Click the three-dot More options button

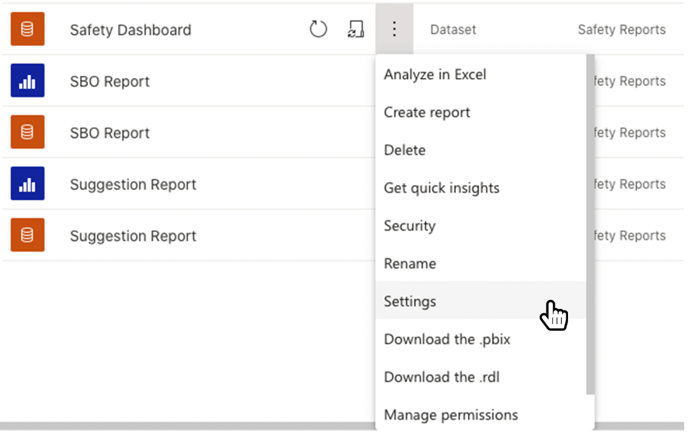(x=394, y=29)
